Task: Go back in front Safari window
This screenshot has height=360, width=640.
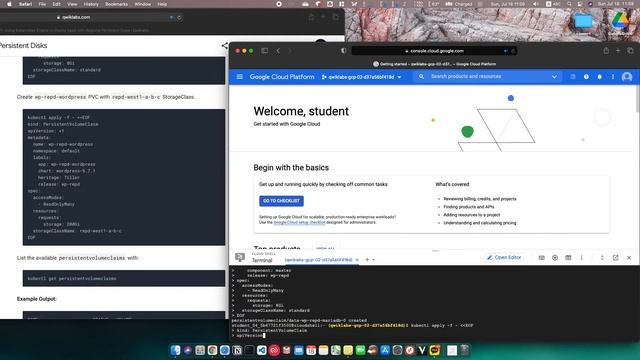Action: pyautogui.click(x=278, y=51)
